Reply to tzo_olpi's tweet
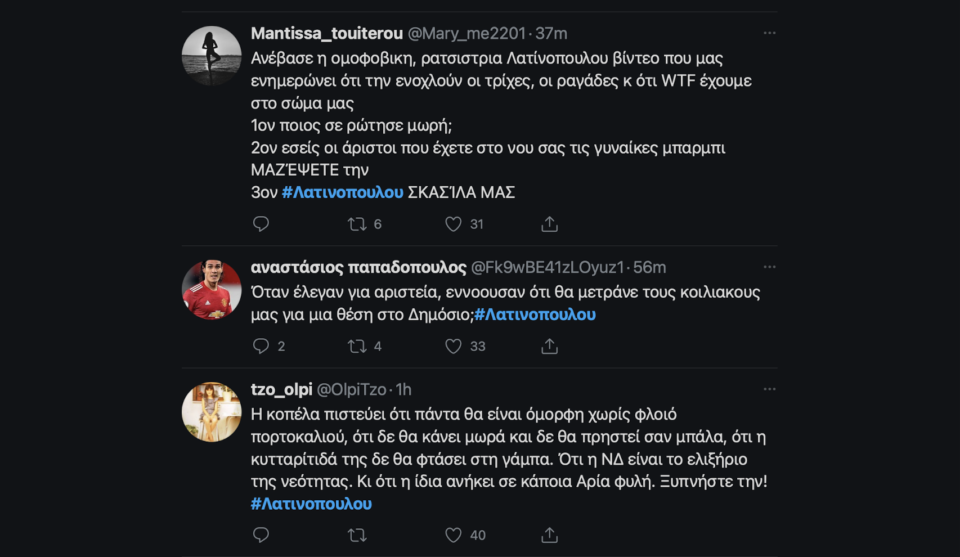Screen dimensions: 960x557 tap(261, 535)
